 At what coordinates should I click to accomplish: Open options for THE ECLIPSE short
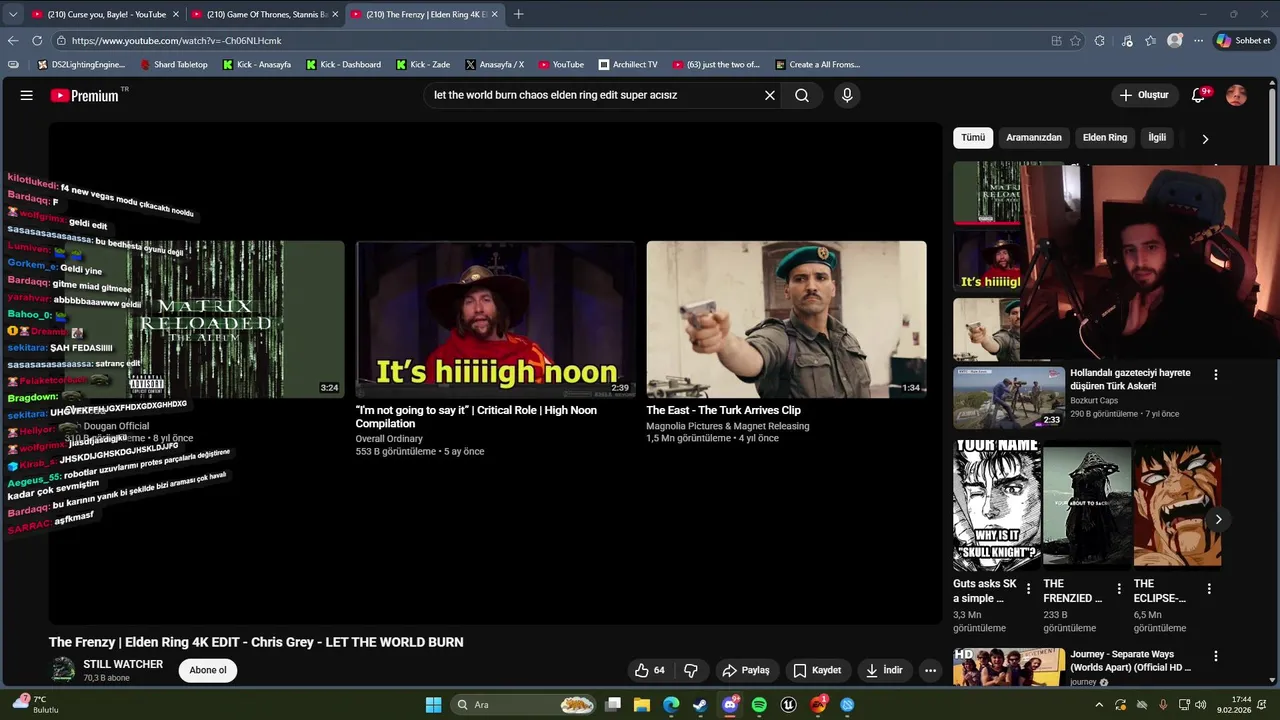[1209, 589]
